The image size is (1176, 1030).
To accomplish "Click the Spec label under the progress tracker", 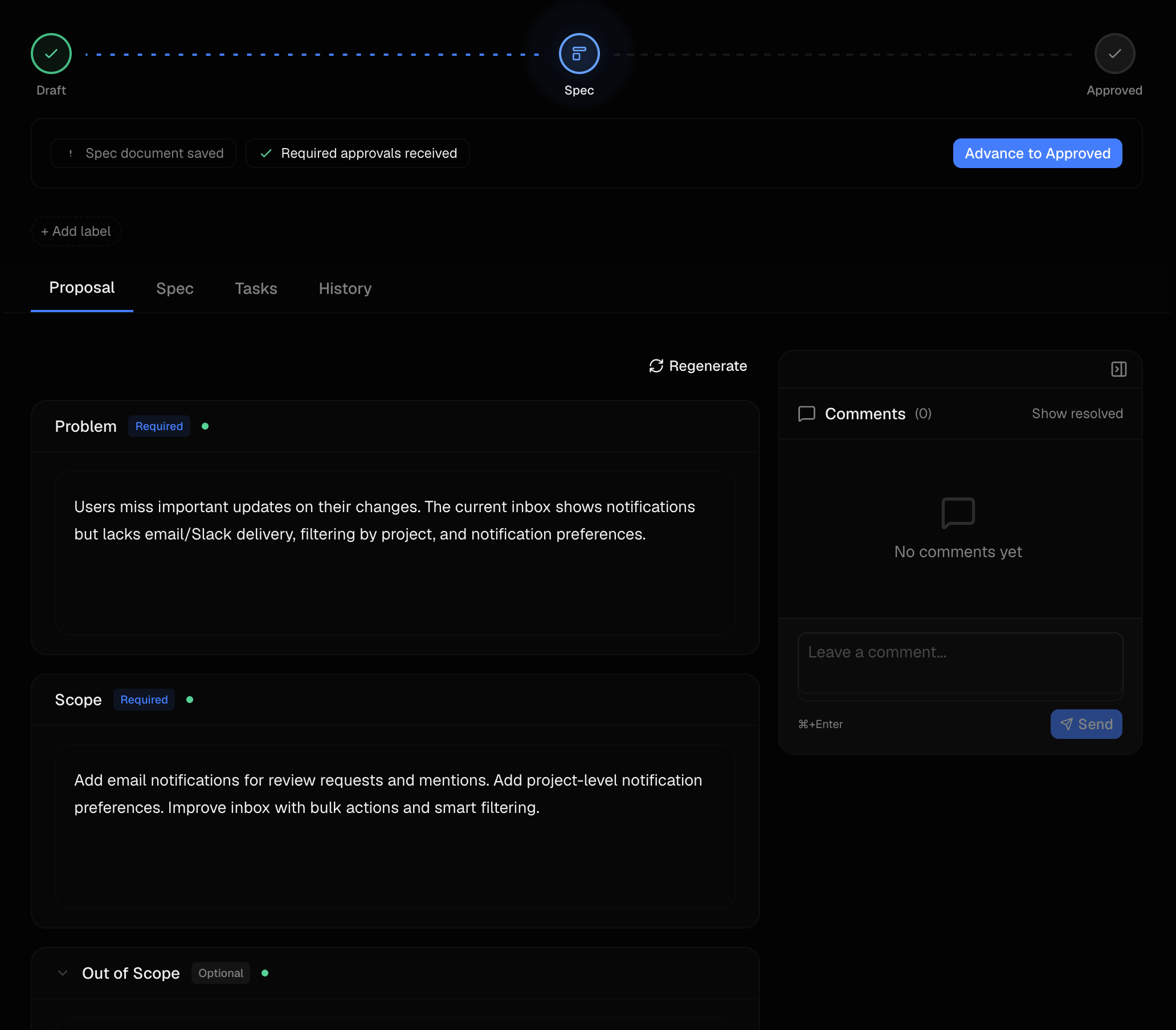I will coord(579,91).
